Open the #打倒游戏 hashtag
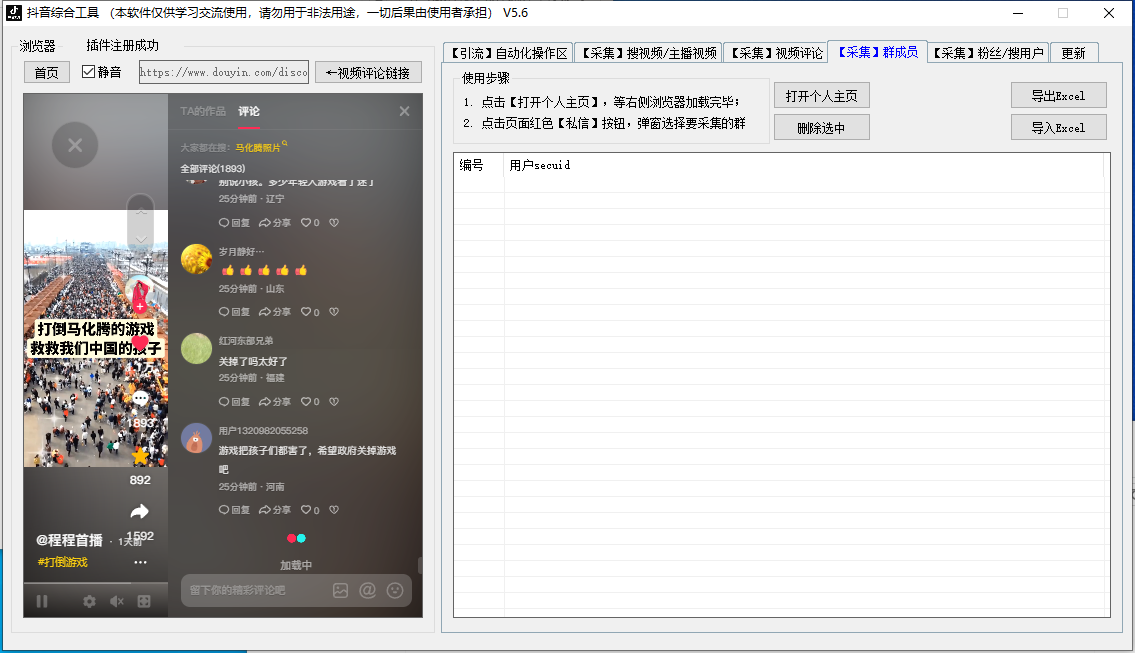This screenshot has height=653, width=1135. coord(63,562)
